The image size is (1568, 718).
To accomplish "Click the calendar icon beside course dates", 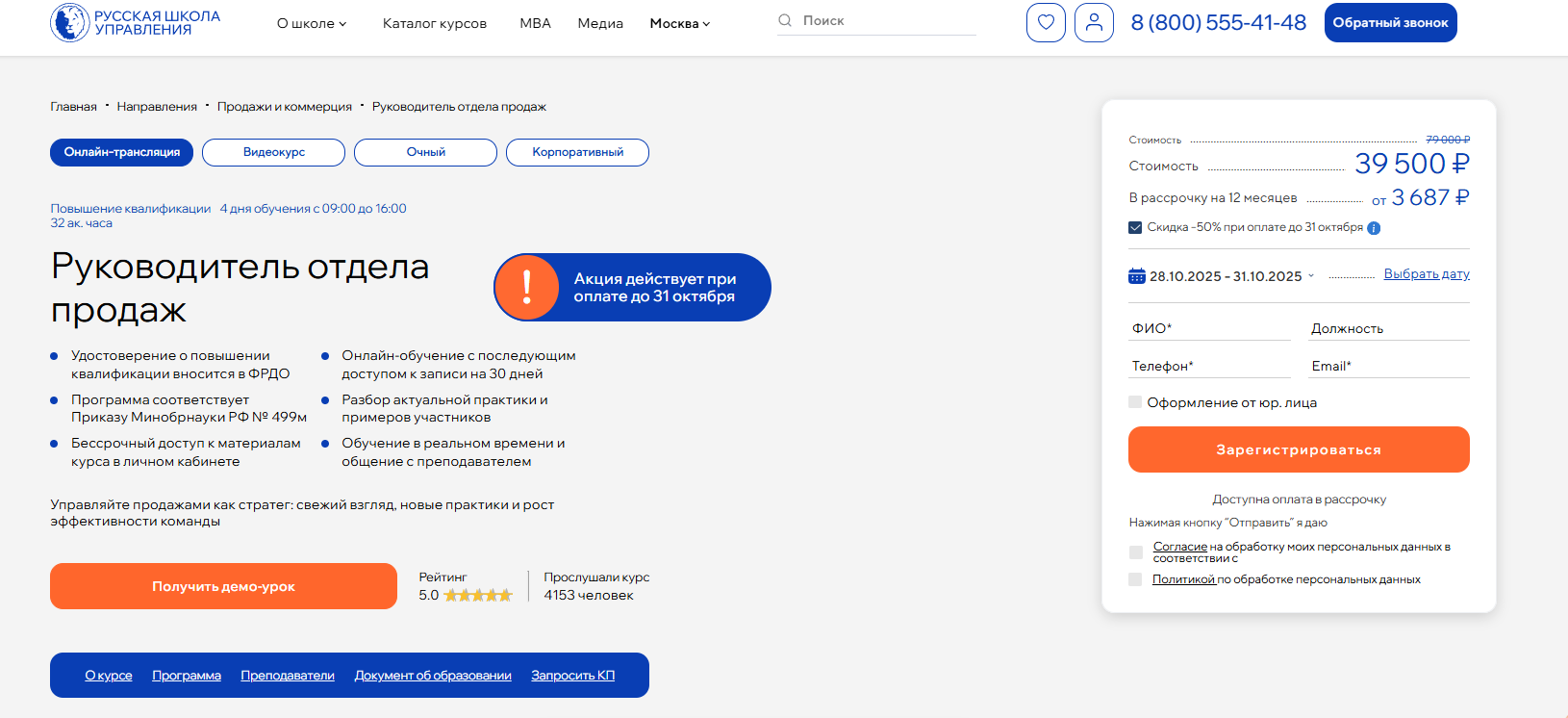I will pyautogui.click(x=1136, y=276).
